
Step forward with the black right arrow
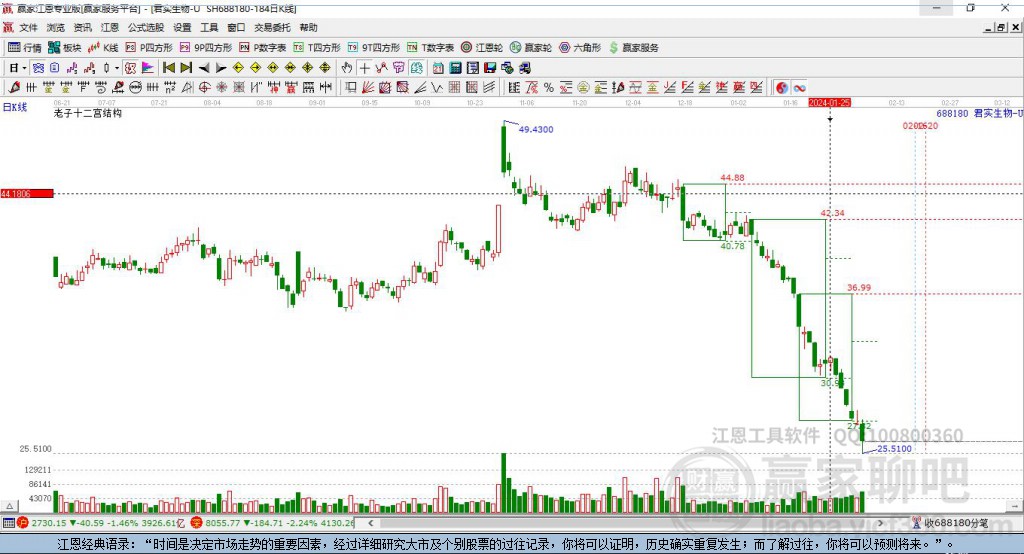click(221, 68)
